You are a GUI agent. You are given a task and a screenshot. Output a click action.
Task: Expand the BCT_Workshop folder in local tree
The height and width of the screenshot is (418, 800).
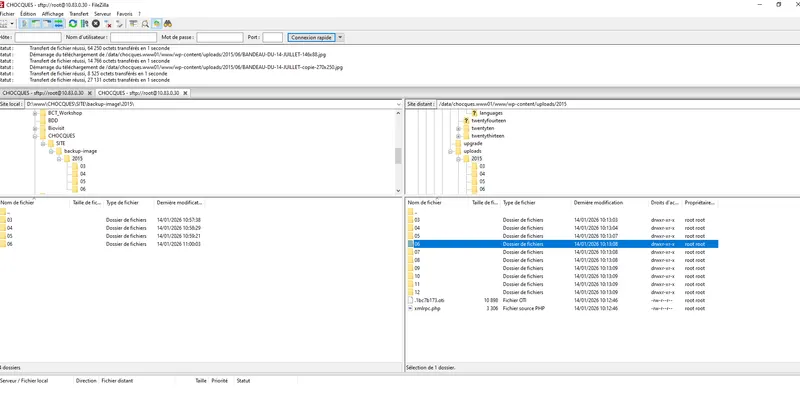35,113
